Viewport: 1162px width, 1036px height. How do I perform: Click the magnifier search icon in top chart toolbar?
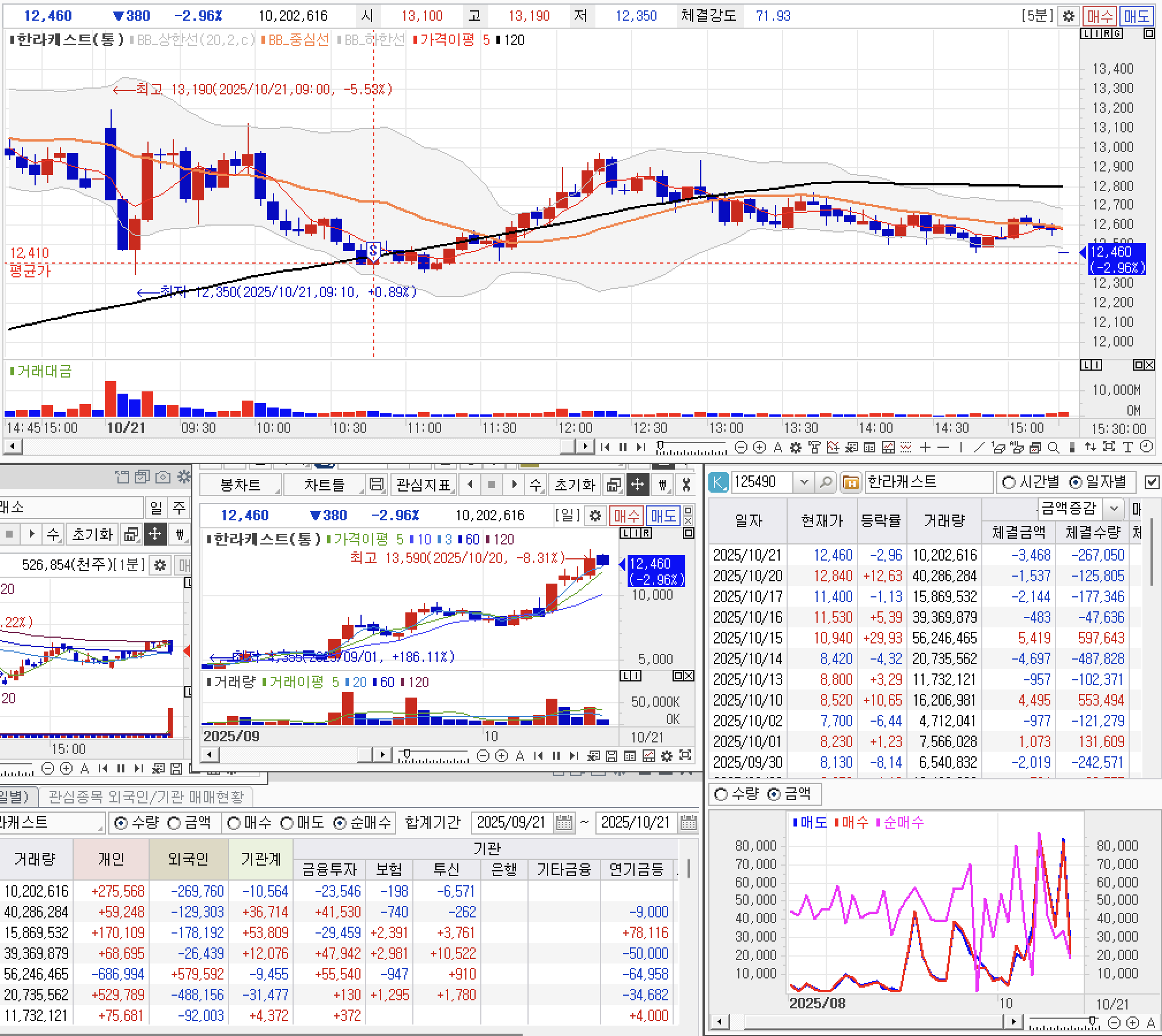click(1053, 447)
